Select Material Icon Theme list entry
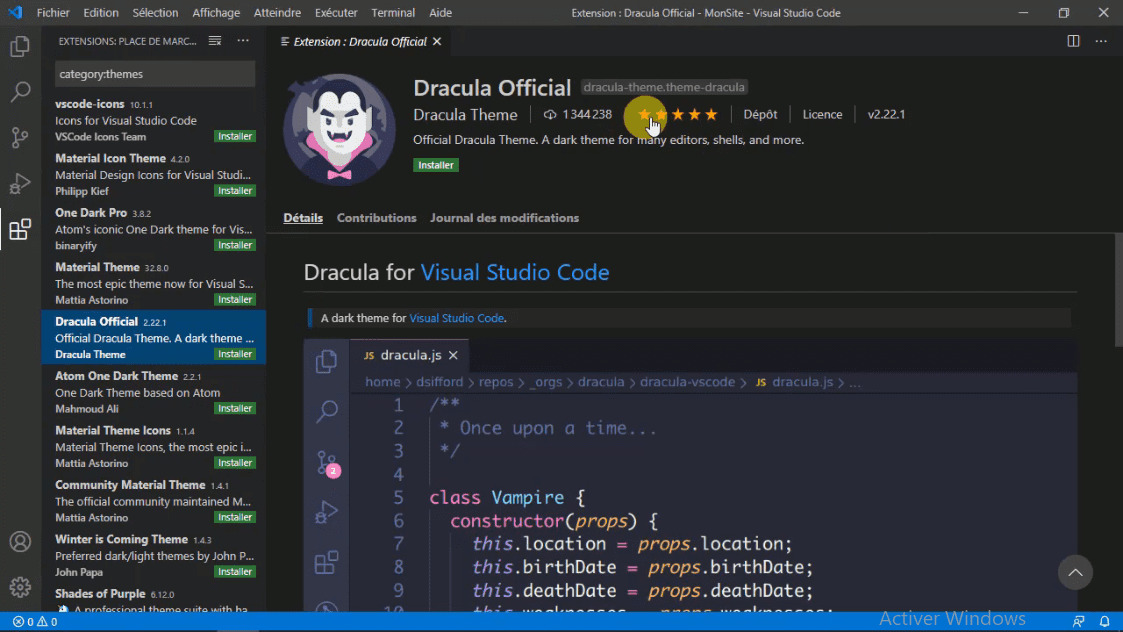 (154, 174)
